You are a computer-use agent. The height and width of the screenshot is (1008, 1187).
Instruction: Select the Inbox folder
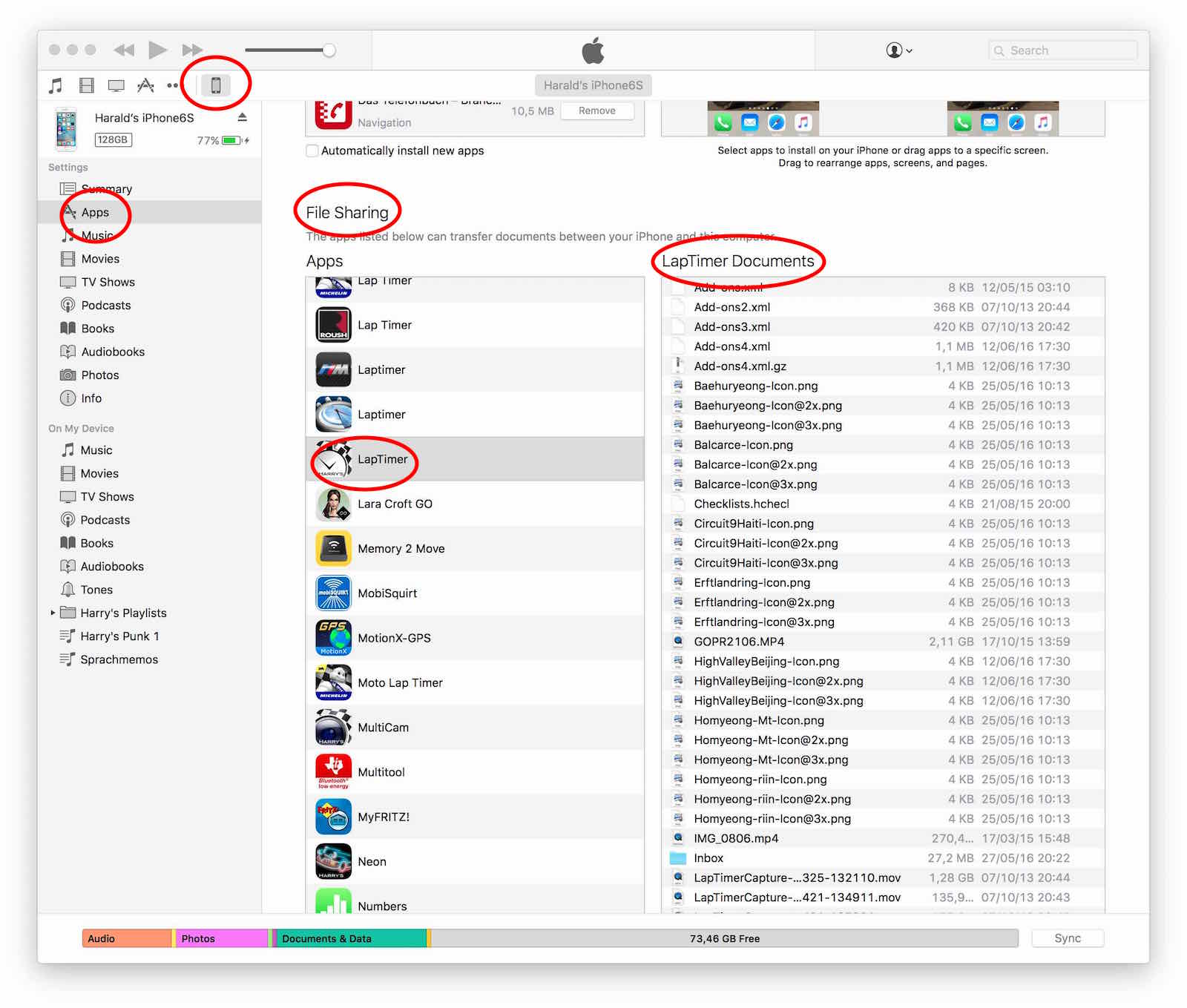(x=883, y=858)
